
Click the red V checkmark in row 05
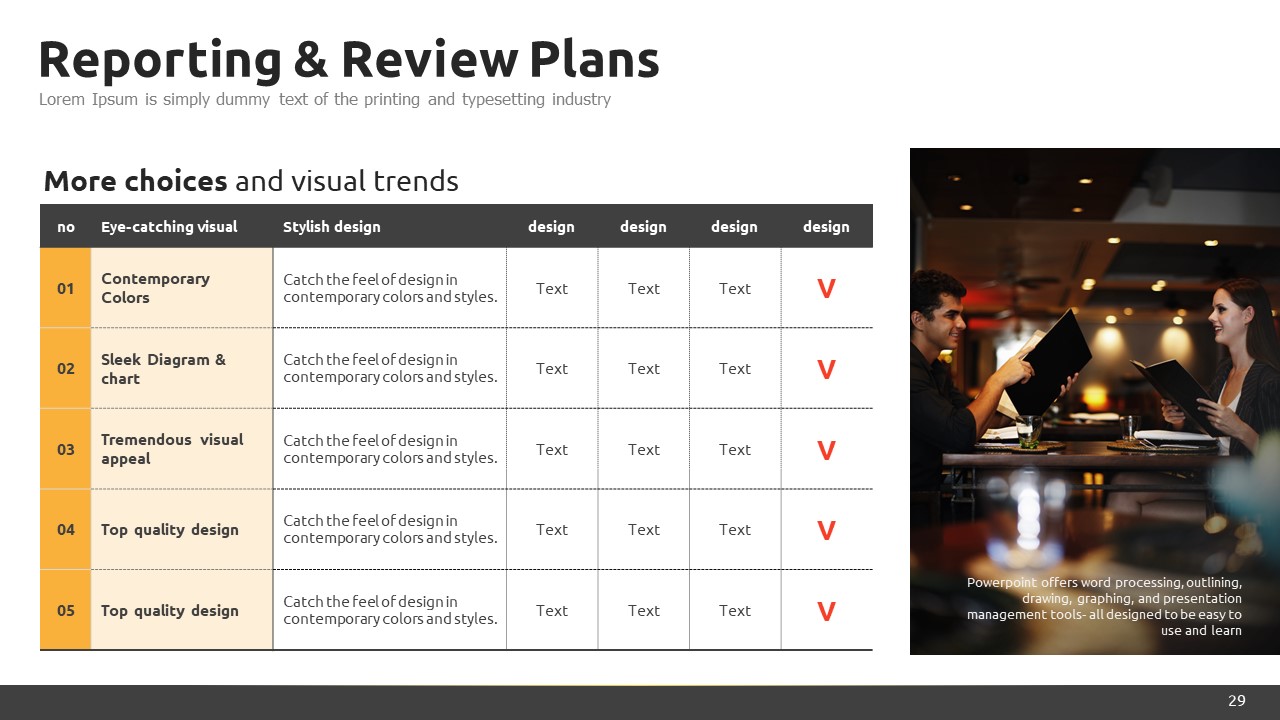[x=826, y=611]
